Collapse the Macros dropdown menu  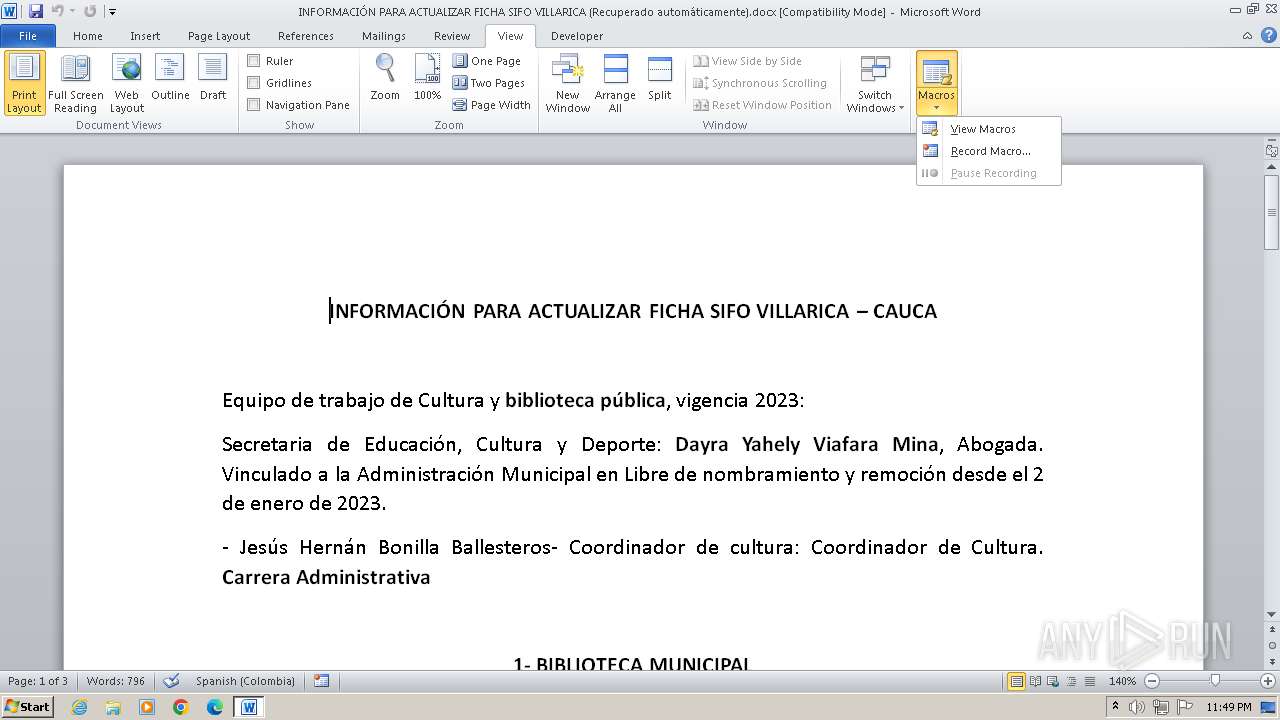coord(937,83)
